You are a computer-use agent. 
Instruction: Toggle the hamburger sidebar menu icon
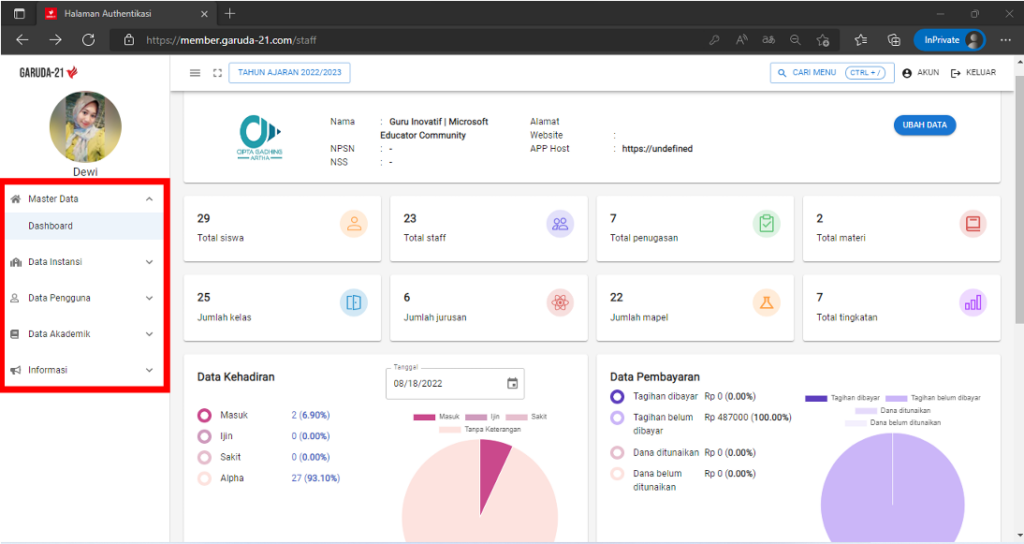click(195, 72)
